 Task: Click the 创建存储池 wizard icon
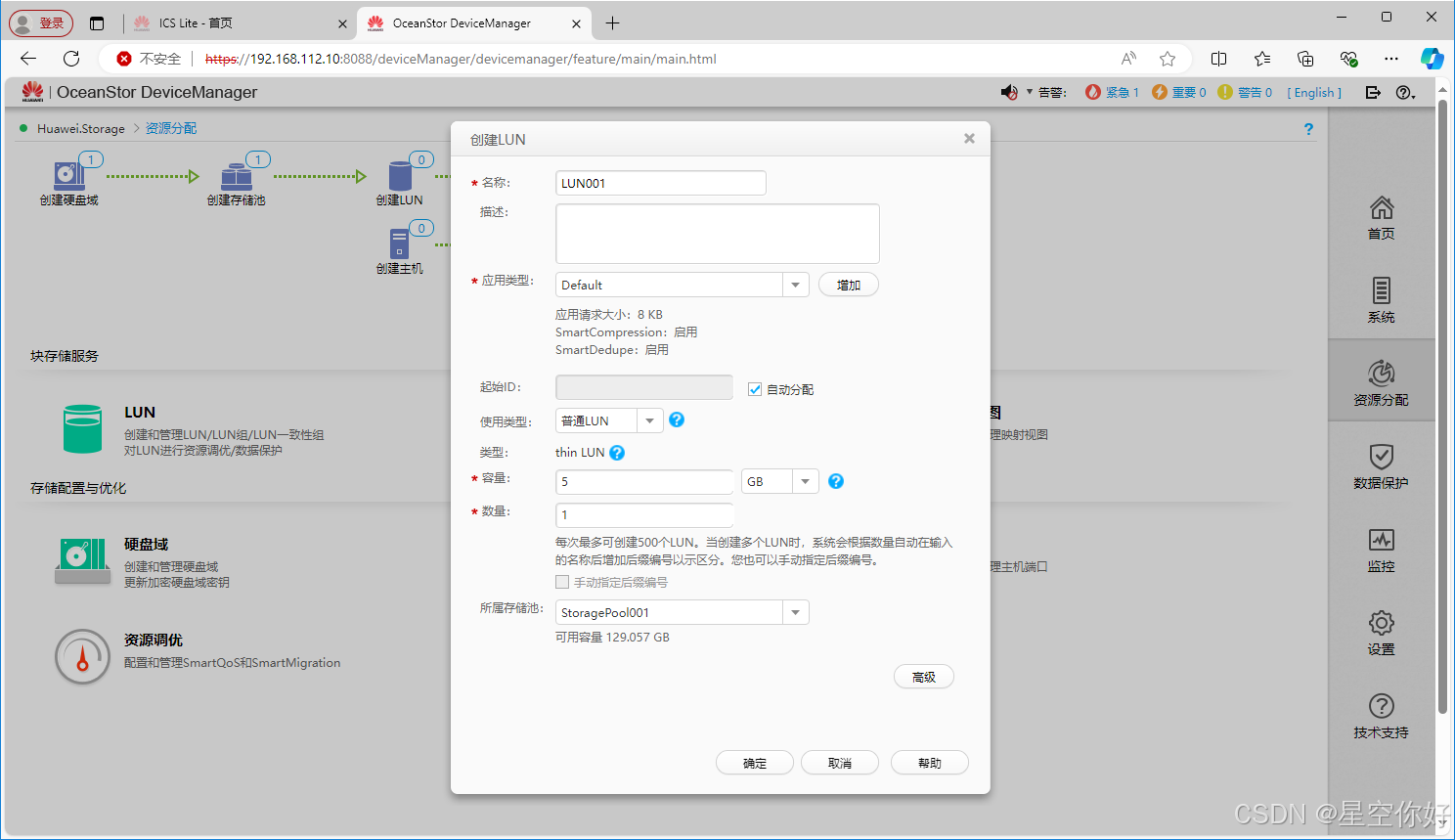[236, 176]
